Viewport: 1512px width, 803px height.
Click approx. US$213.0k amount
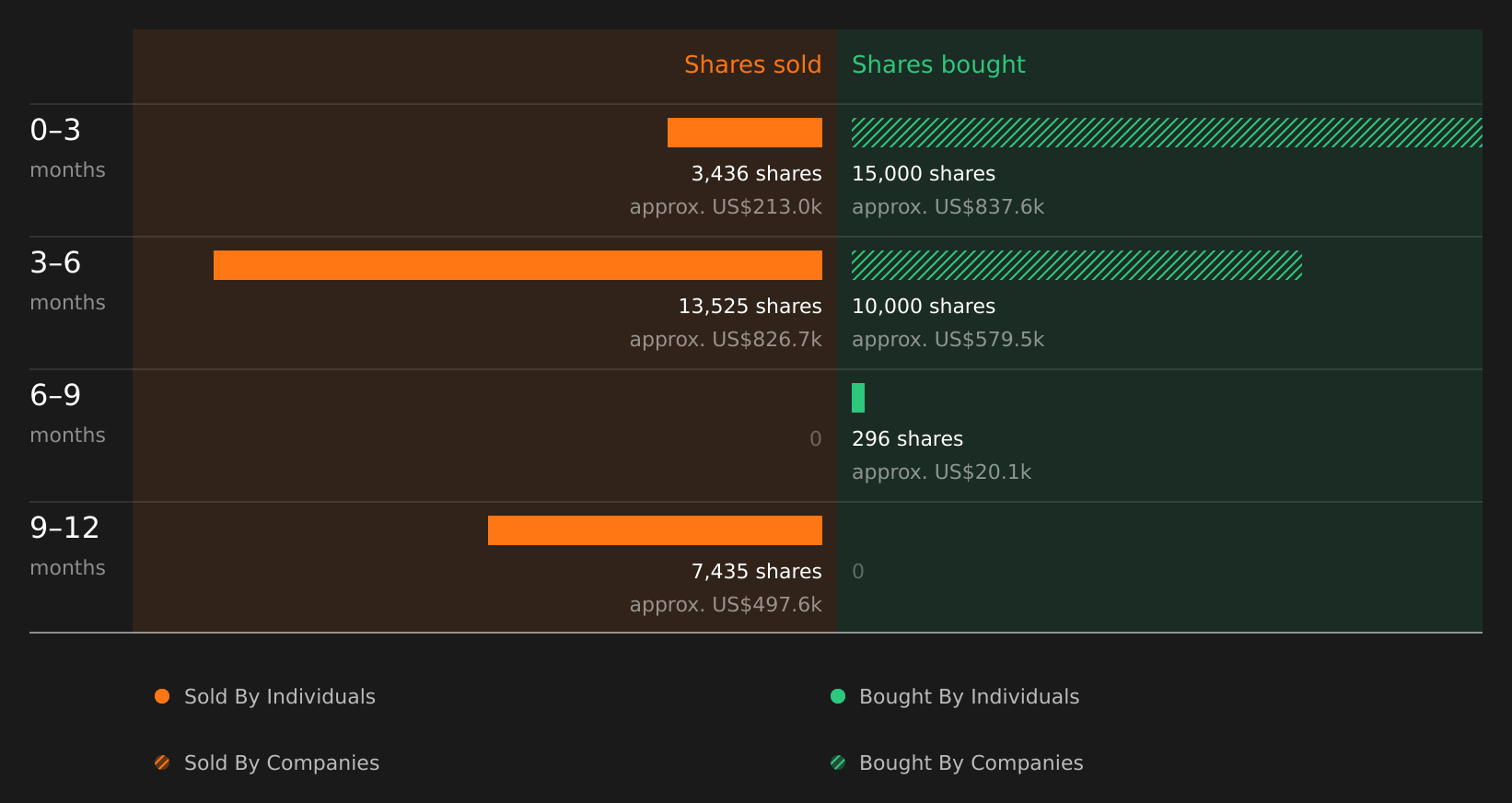coord(726,207)
